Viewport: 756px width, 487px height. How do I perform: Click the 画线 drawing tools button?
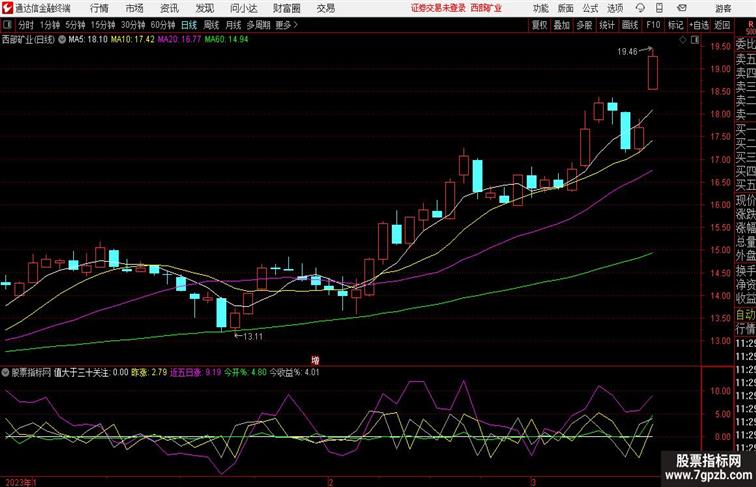(x=630, y=25)
